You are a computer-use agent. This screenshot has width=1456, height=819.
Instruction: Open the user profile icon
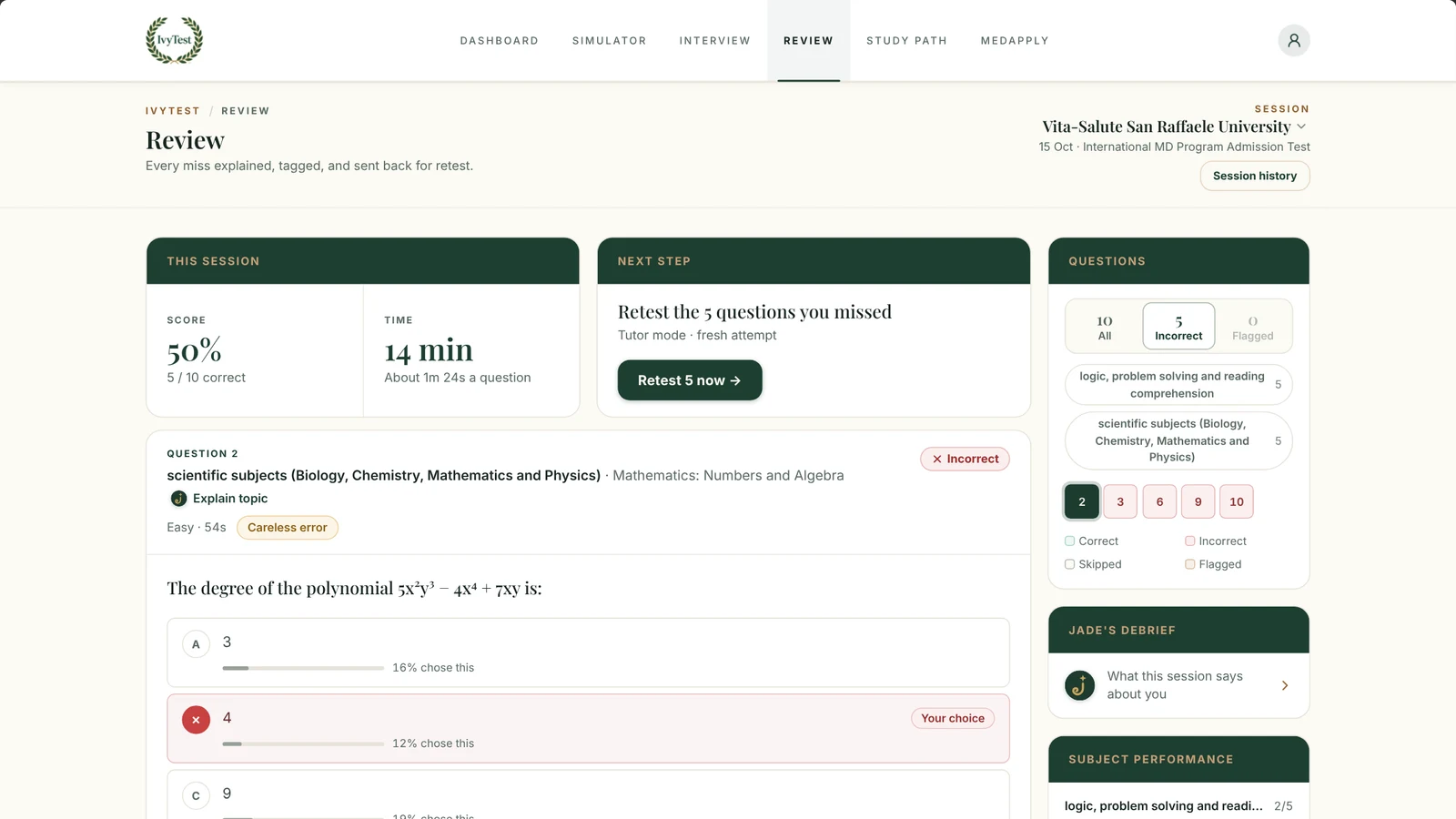(1293, 40)
